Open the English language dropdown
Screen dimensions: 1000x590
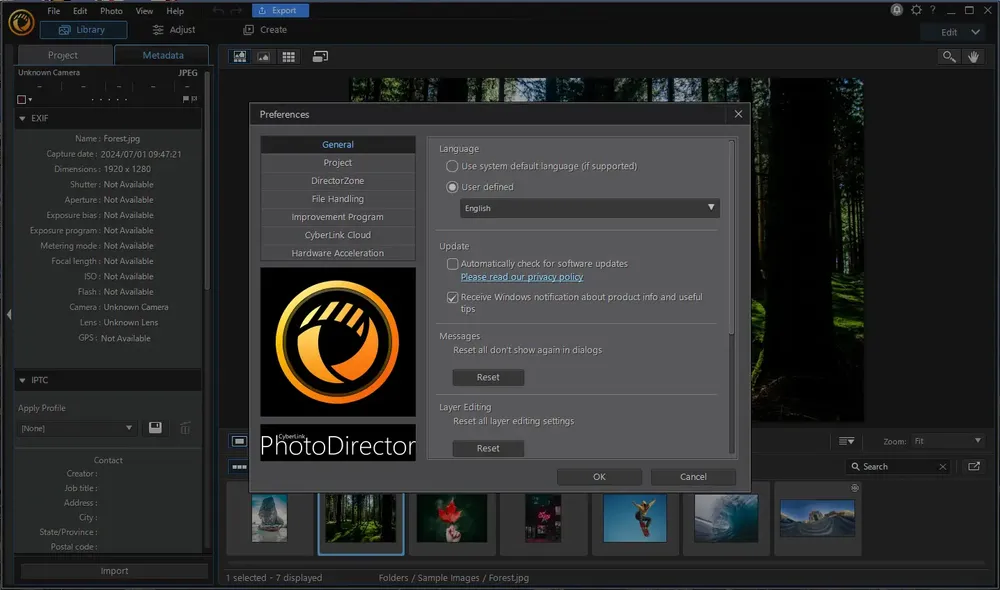[x=589, y=208]
